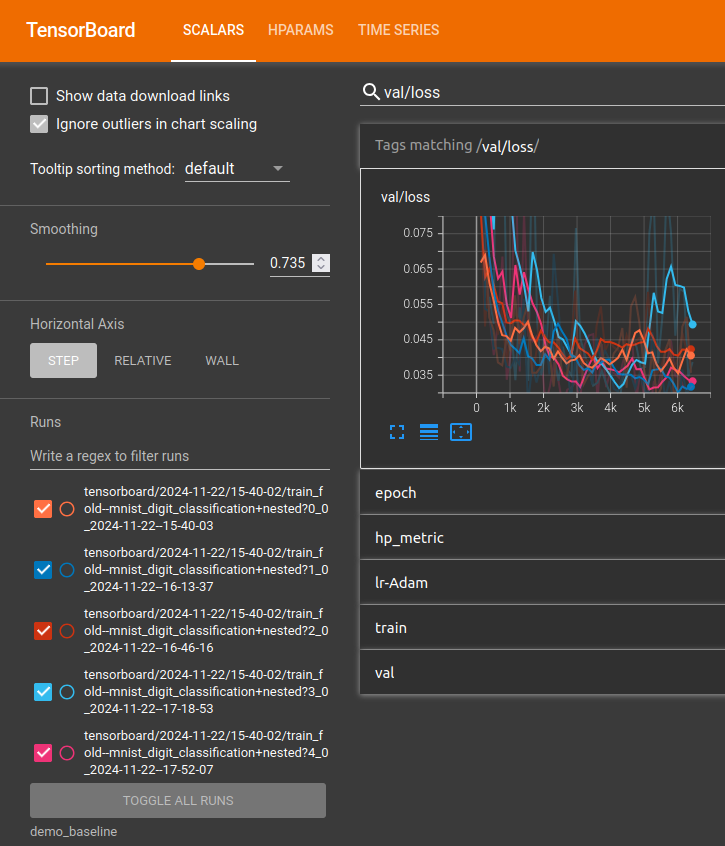Select only the nested?3_0 run circle
The height and width of the screenshot is (846, 725).
(67, 692)
